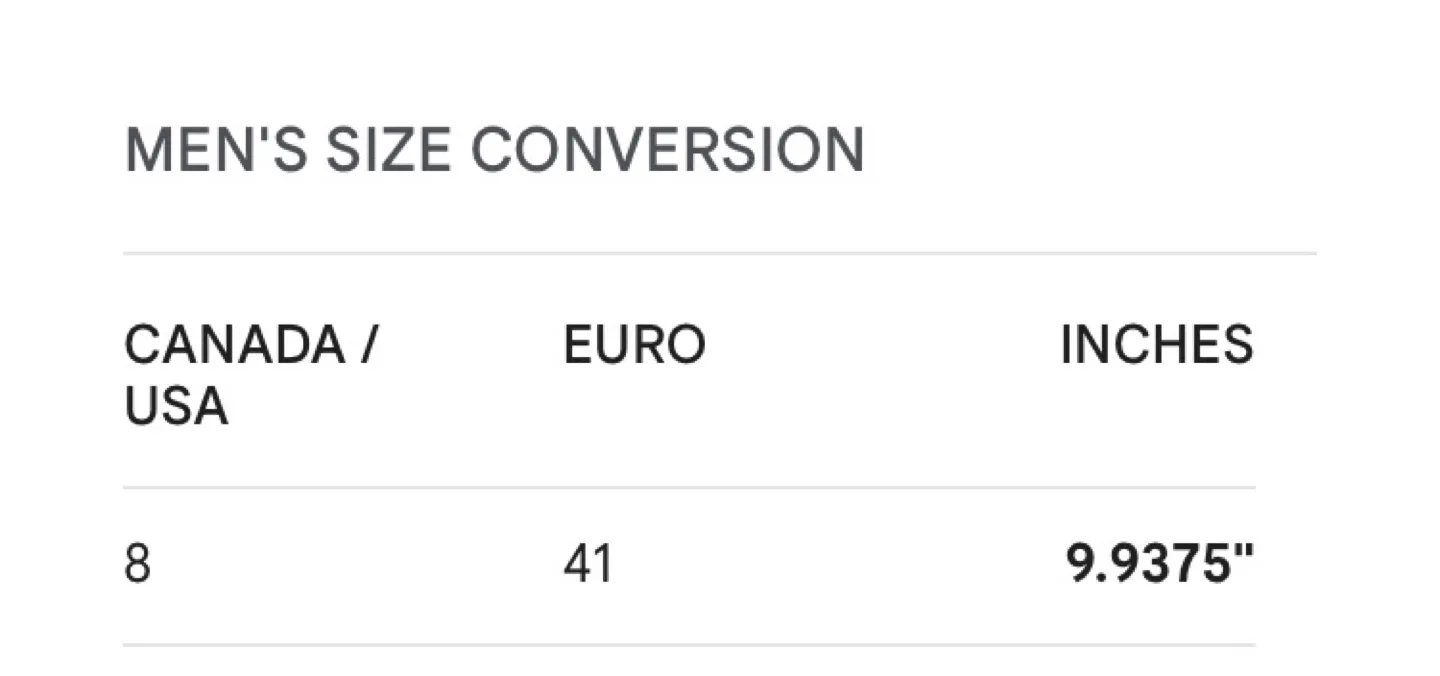Click the inch mark after 9.9375
The image size is (1440, 676).
click(1246, 553)
